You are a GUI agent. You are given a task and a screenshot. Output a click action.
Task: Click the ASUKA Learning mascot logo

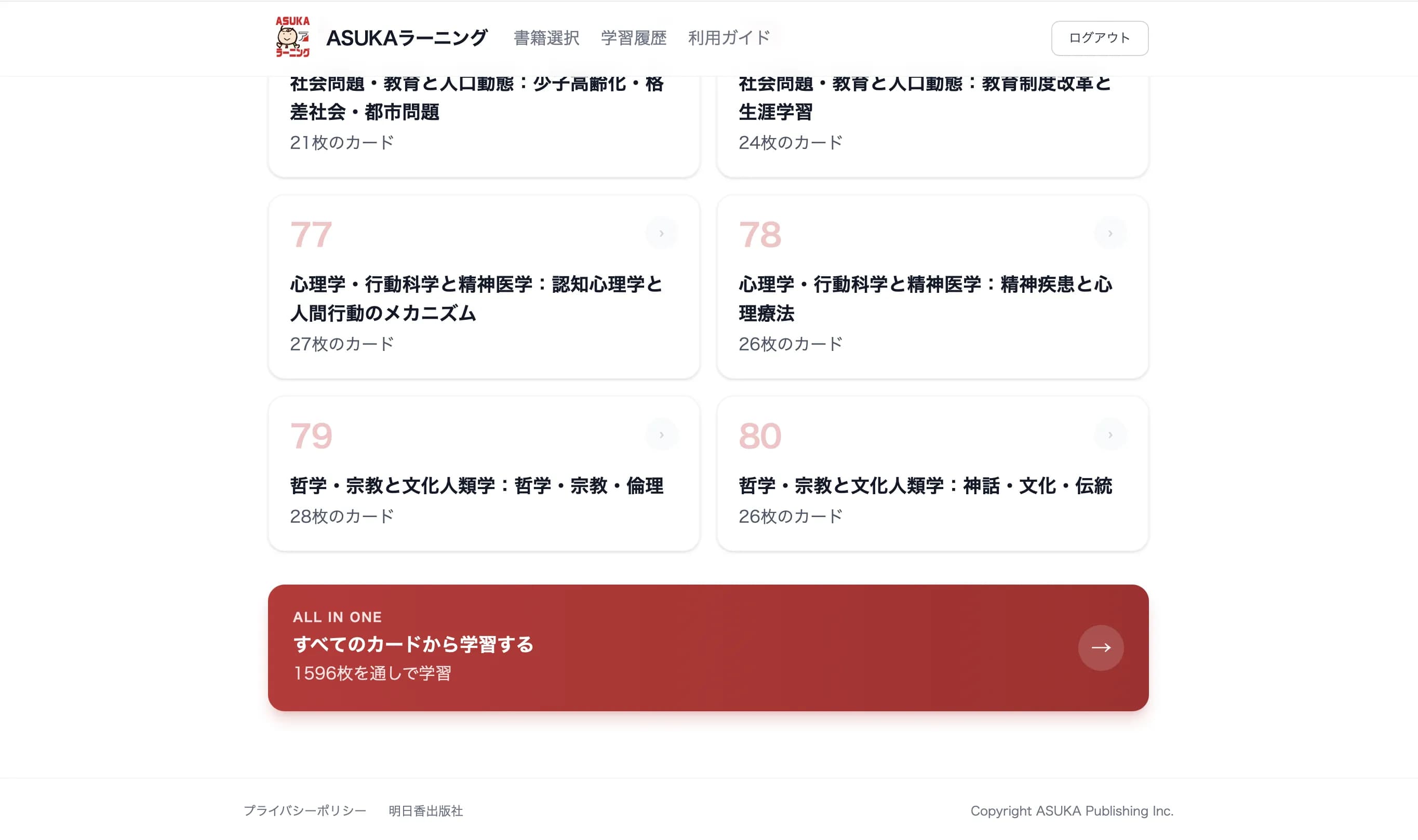(292, 37)
